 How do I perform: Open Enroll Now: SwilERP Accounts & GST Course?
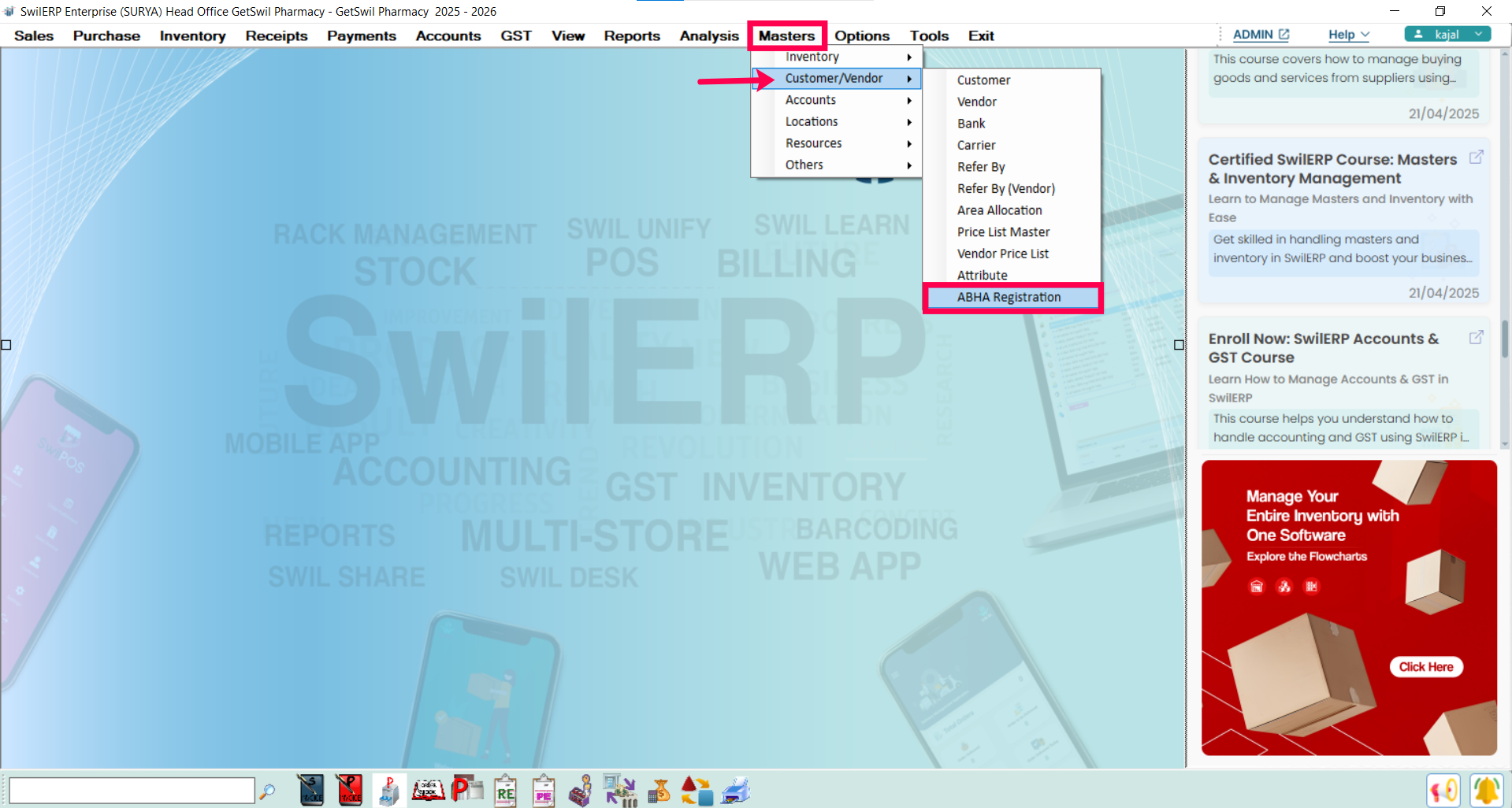click(x=1324, y=347)
